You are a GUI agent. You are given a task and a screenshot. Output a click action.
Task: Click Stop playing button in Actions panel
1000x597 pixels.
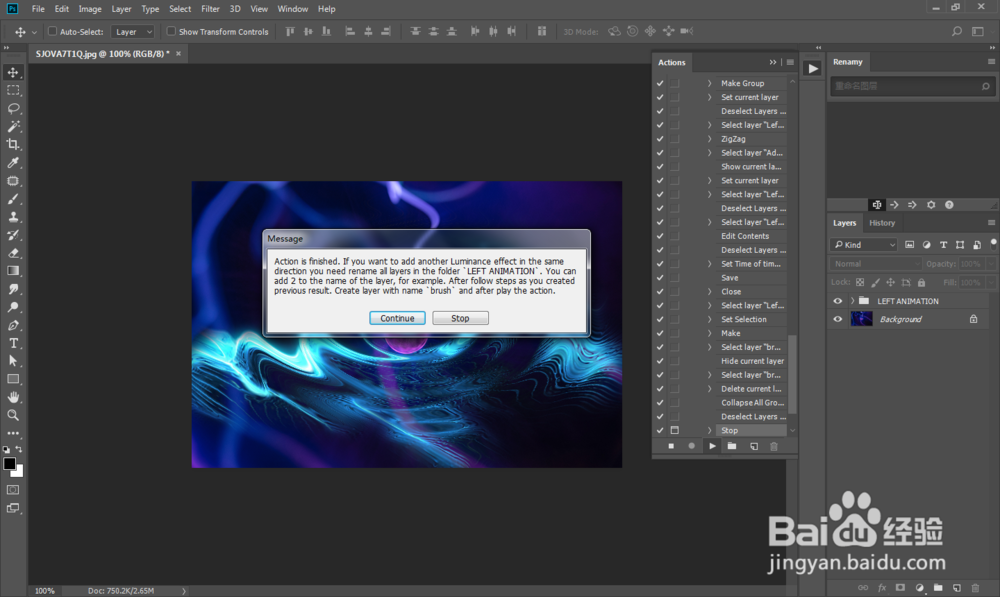pos(671,446)
